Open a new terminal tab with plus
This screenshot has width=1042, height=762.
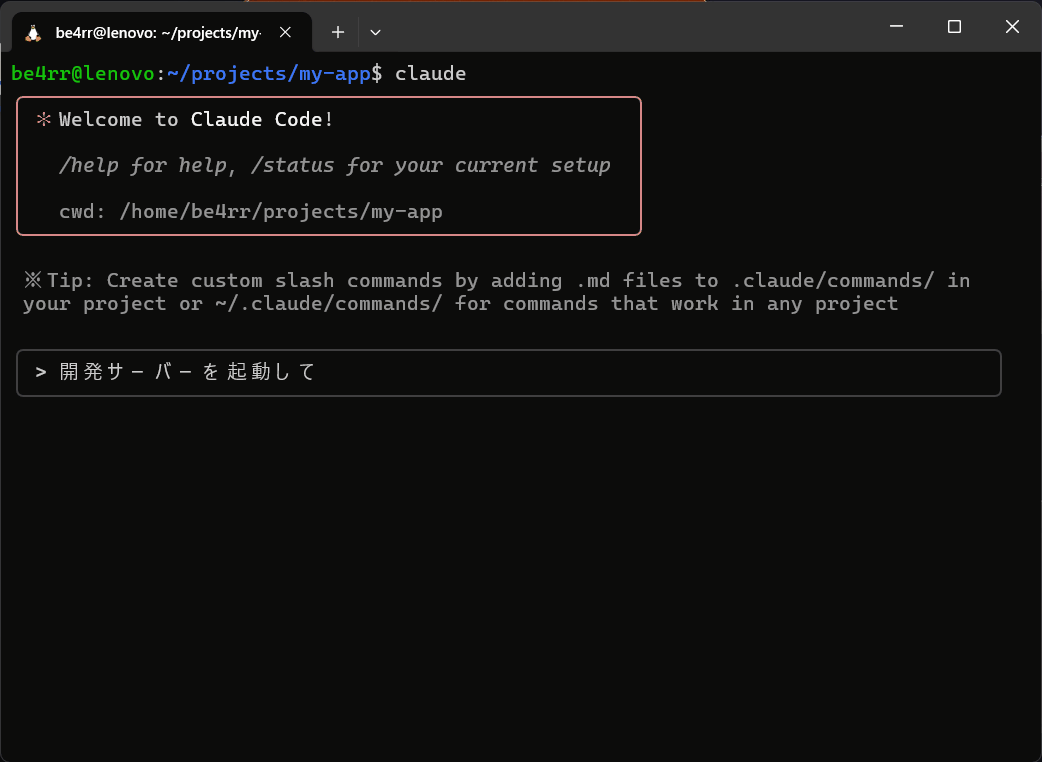pyautogui.click(x=338, y=32)
